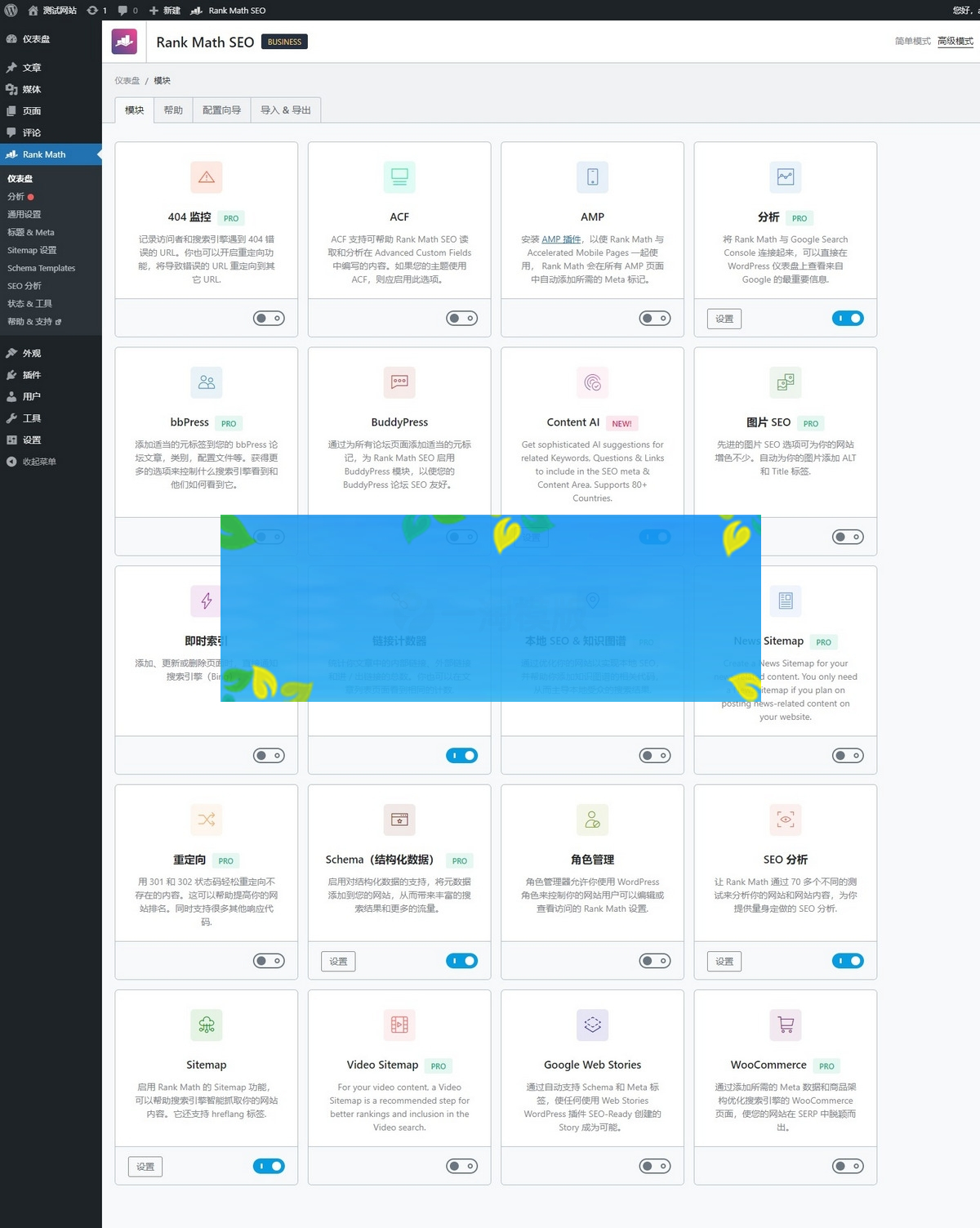This screenshot has height=1228, width=980.
Task: Follow the AMP 插件 link
Action: 561,239
